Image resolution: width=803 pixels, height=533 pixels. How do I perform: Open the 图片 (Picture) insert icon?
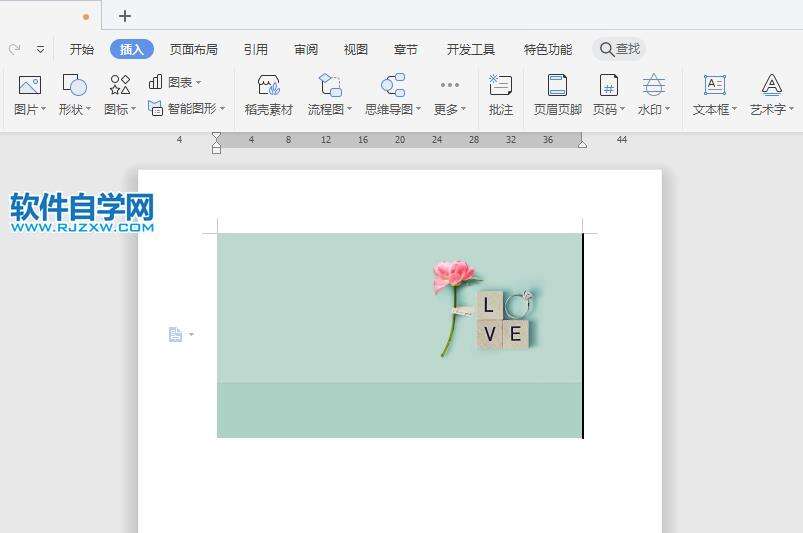pyautogui.click(x=30, y=84)
